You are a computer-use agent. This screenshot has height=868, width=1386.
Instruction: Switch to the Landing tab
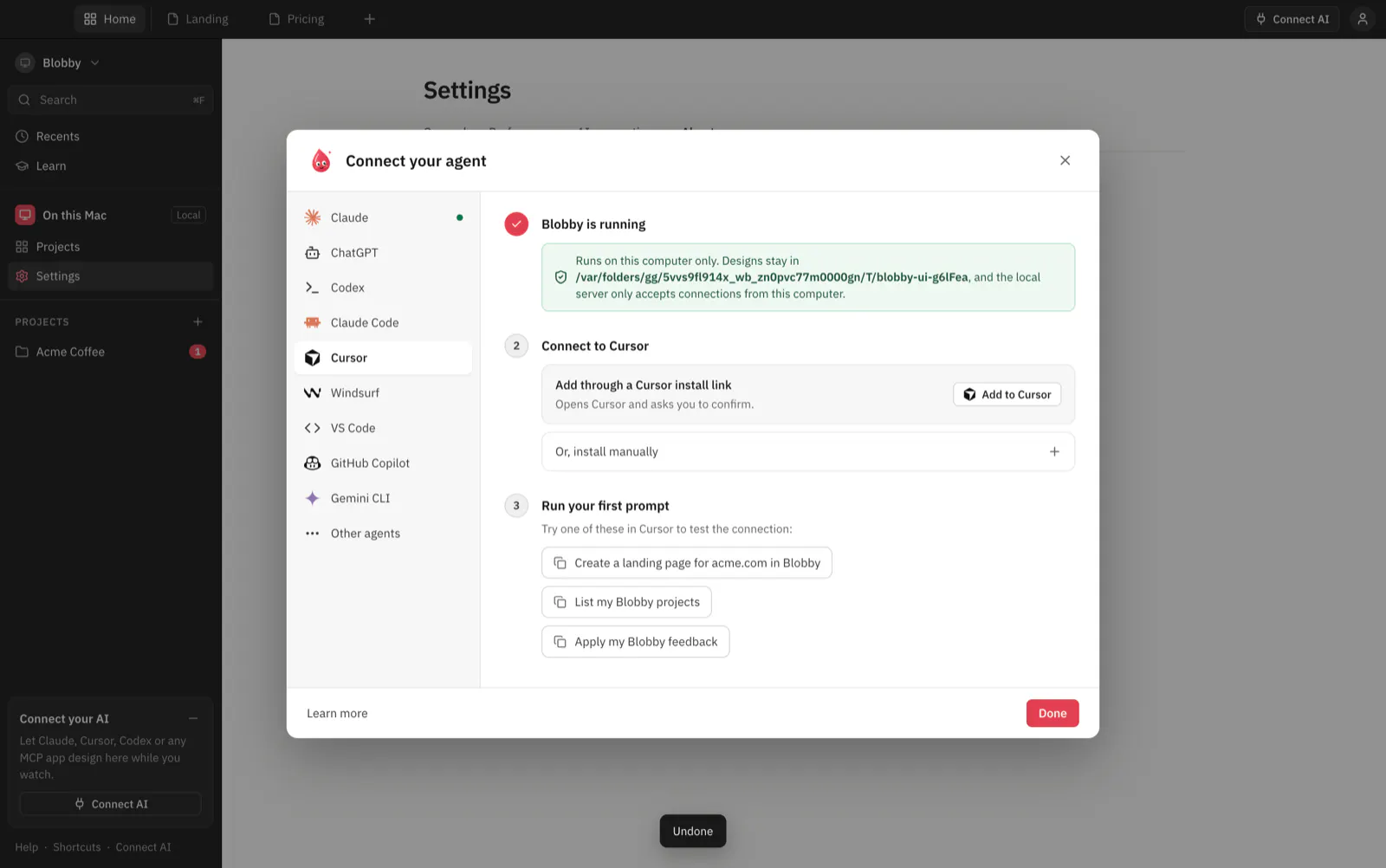tap(198, 19)
